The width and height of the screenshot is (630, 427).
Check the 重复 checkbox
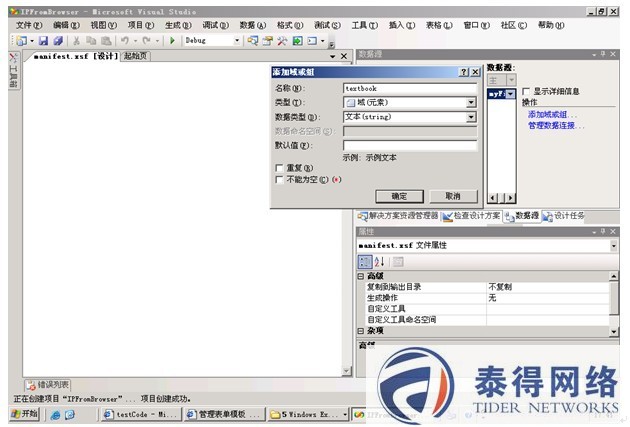pos(279,168)
